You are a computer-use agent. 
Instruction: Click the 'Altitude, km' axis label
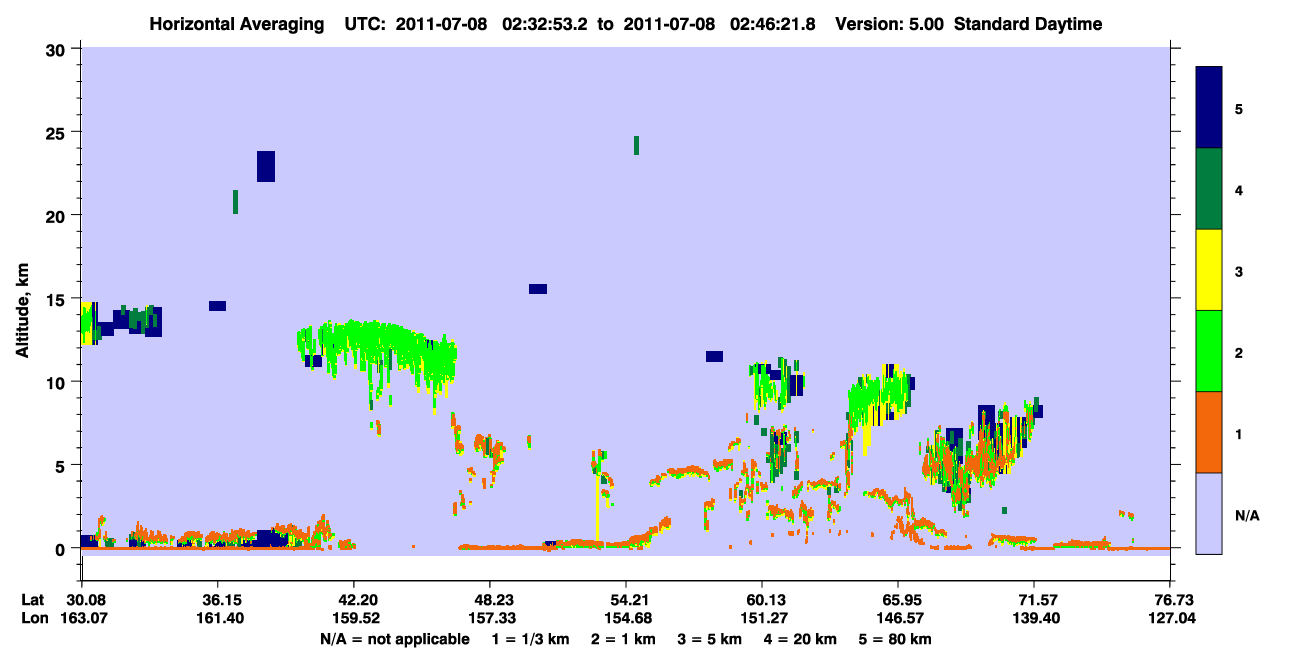click(22, 310)
